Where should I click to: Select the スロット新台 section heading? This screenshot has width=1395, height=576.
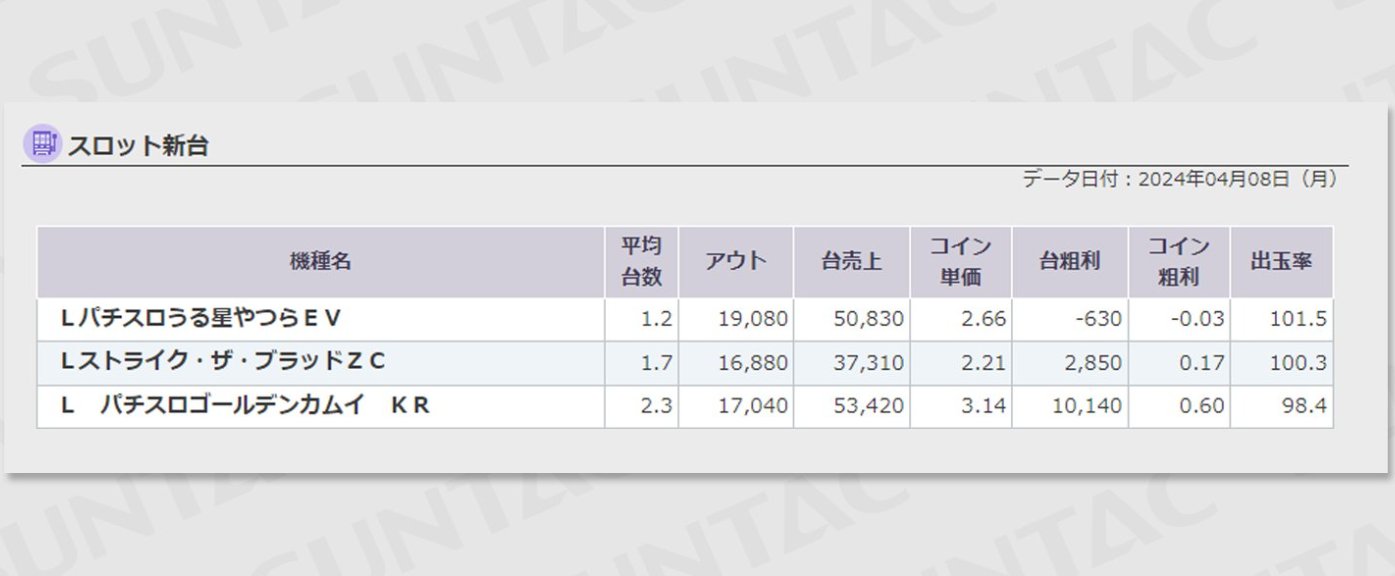coord(138,146)
